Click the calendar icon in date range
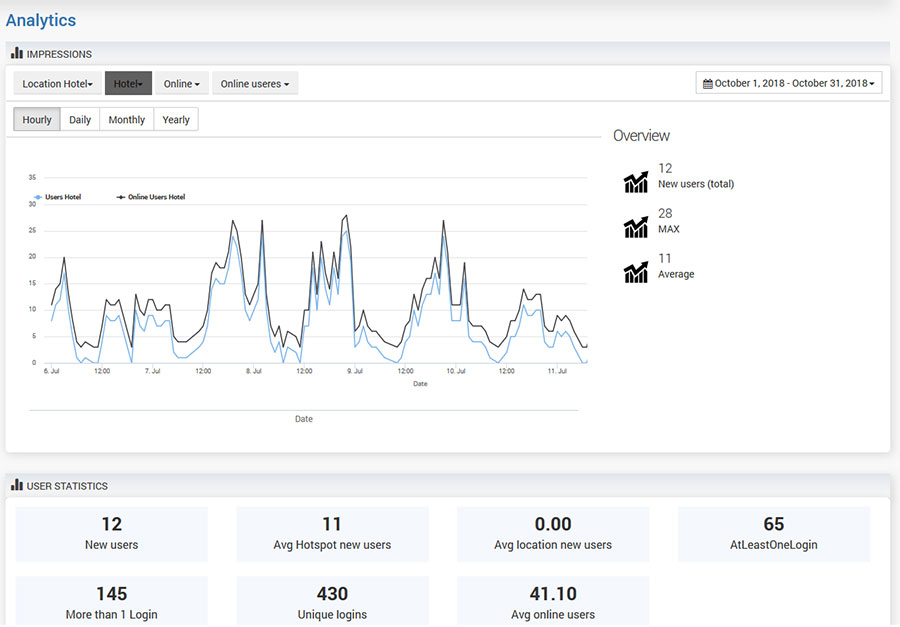900x627 pixels. pyautogui.click(x=708, y=84)
